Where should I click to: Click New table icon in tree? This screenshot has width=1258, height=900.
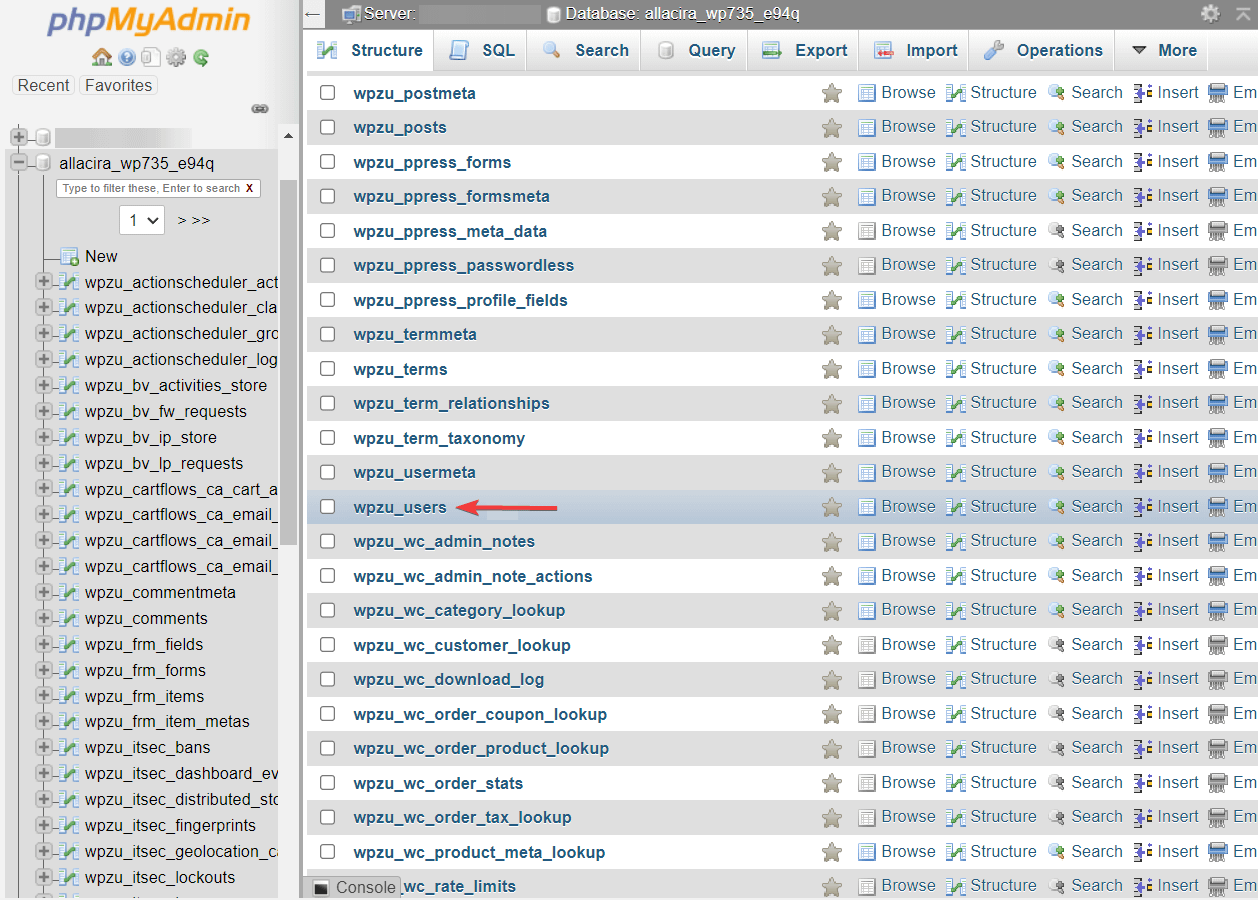click(x=69, y=257)
